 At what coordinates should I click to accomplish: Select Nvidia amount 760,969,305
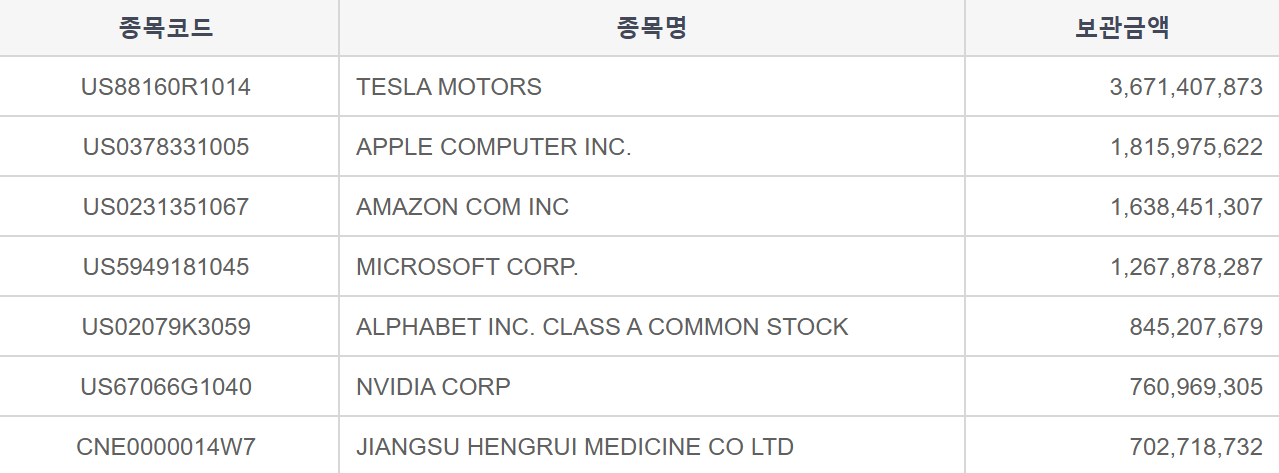pyautogui.click(x=1196, y=387)
